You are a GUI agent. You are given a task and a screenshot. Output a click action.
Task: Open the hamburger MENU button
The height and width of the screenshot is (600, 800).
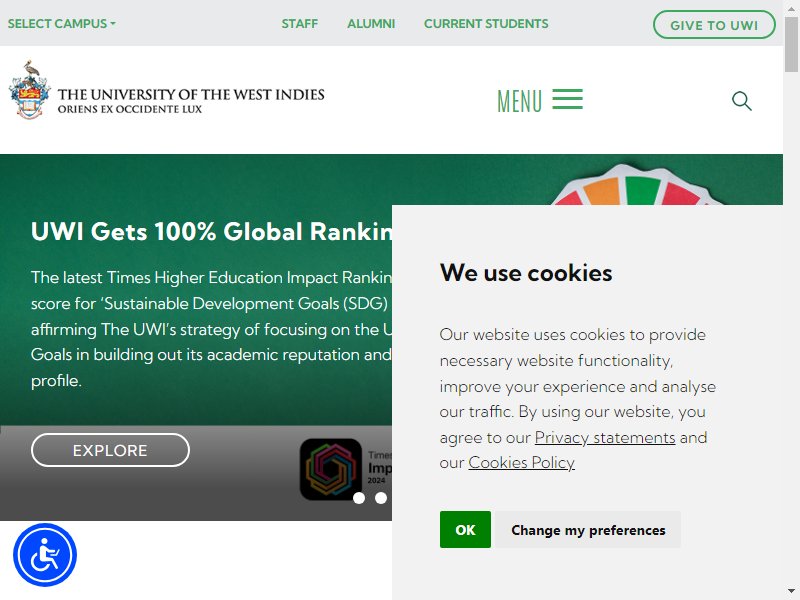tap(540, 101)
